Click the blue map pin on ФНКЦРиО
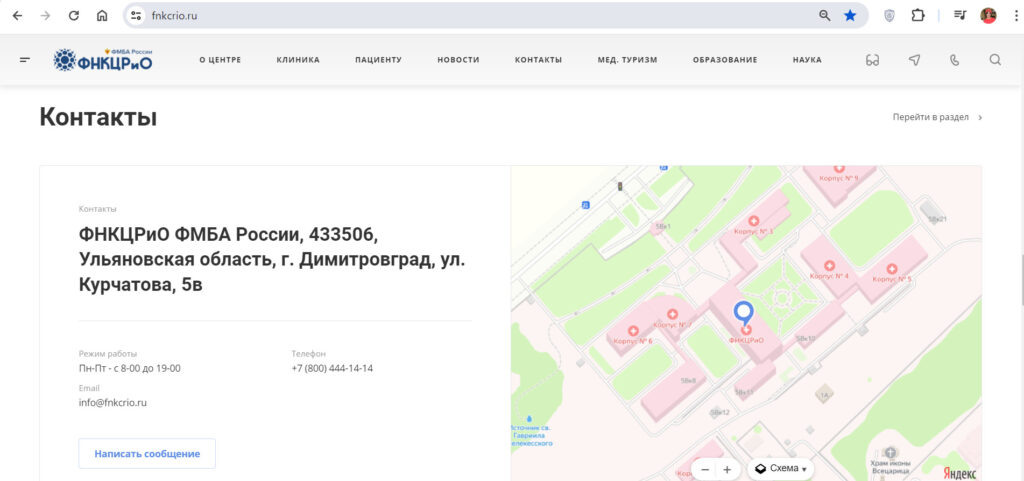 744,313
